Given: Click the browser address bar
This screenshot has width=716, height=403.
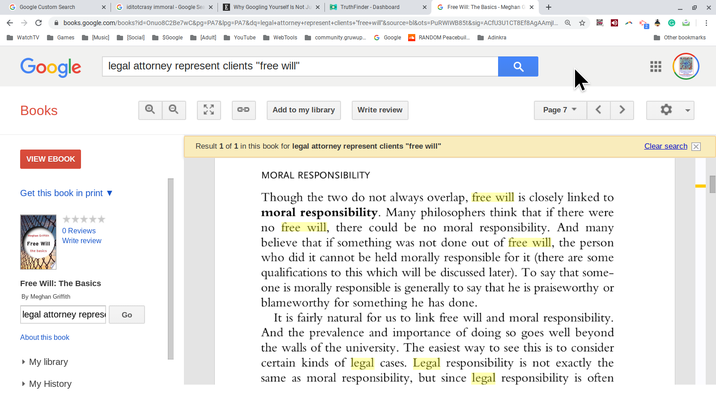Looking at the screenshot, I should [x=308, y=23].
